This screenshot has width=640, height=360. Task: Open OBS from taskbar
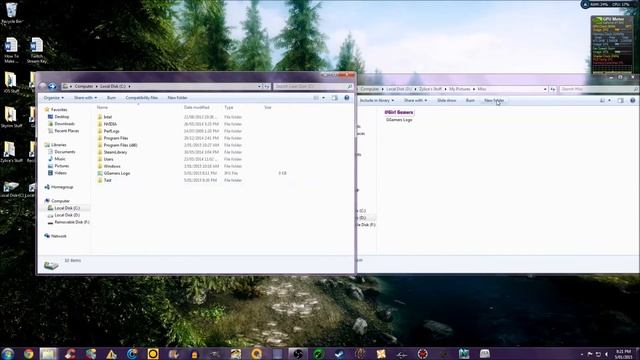[x=298, y=354]
